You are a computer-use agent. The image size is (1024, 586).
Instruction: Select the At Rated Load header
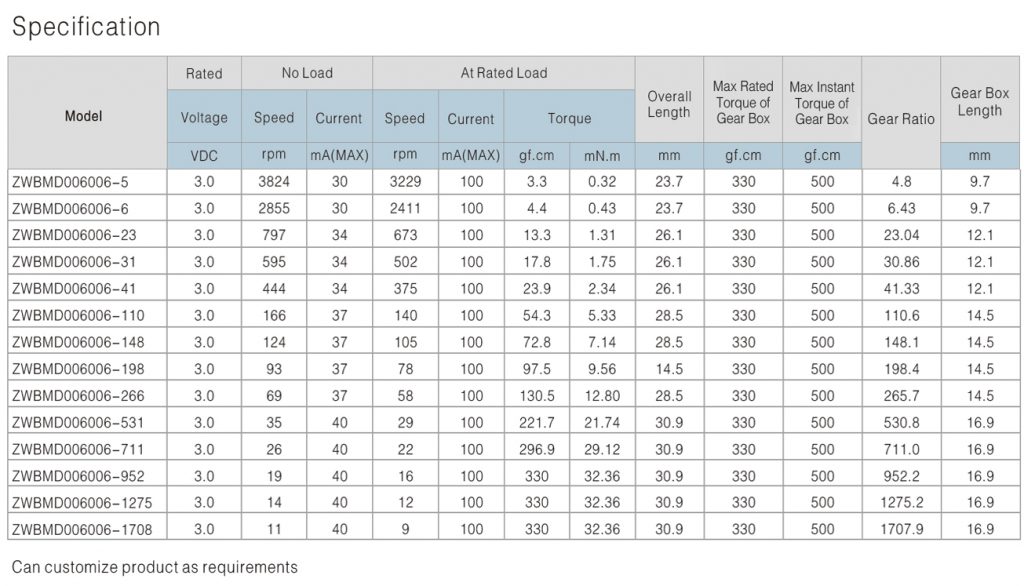(503, 73)
